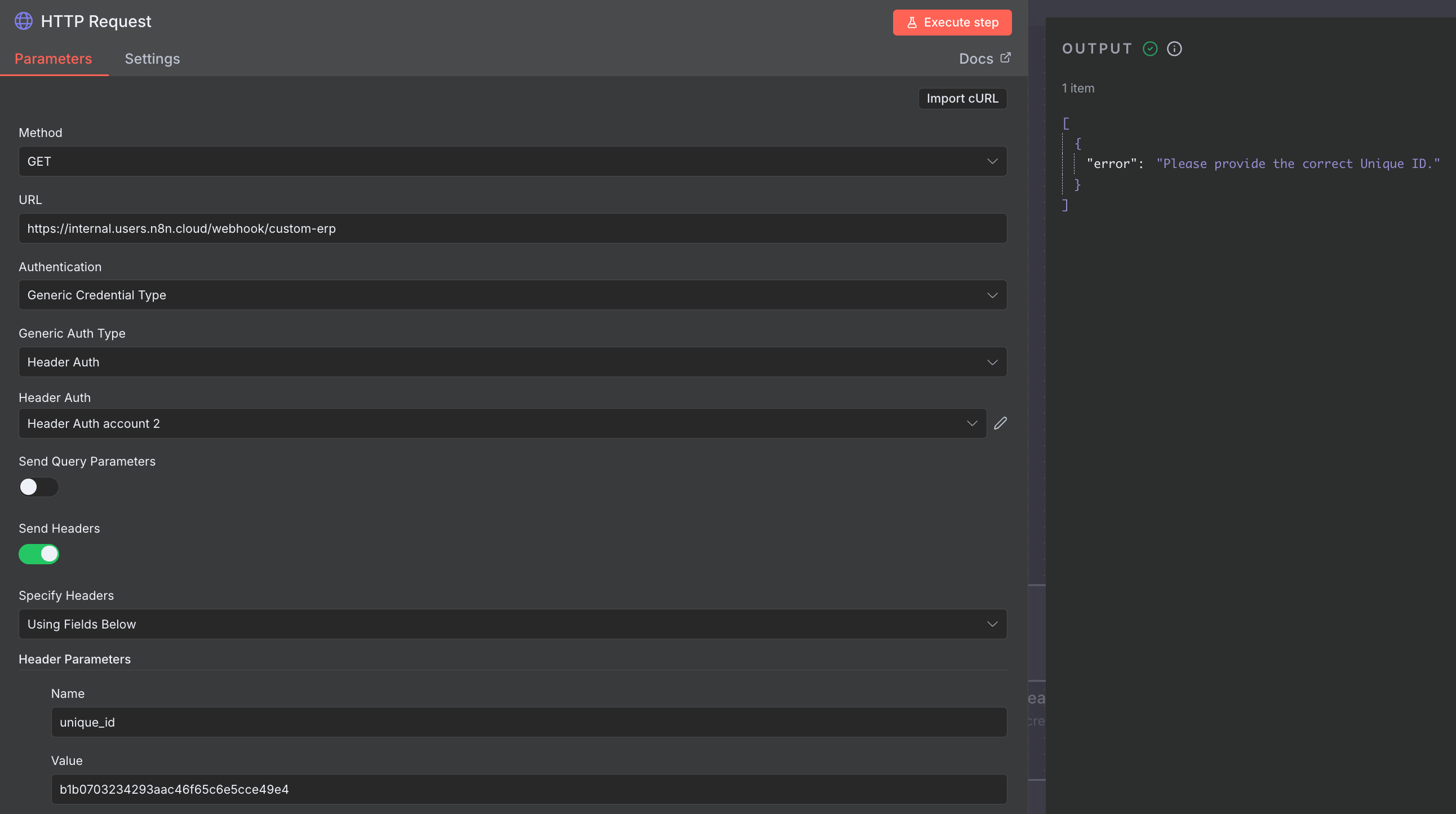Open the Generic Auth Type dropdown
1456x814 pixels.
click(512, 362)
